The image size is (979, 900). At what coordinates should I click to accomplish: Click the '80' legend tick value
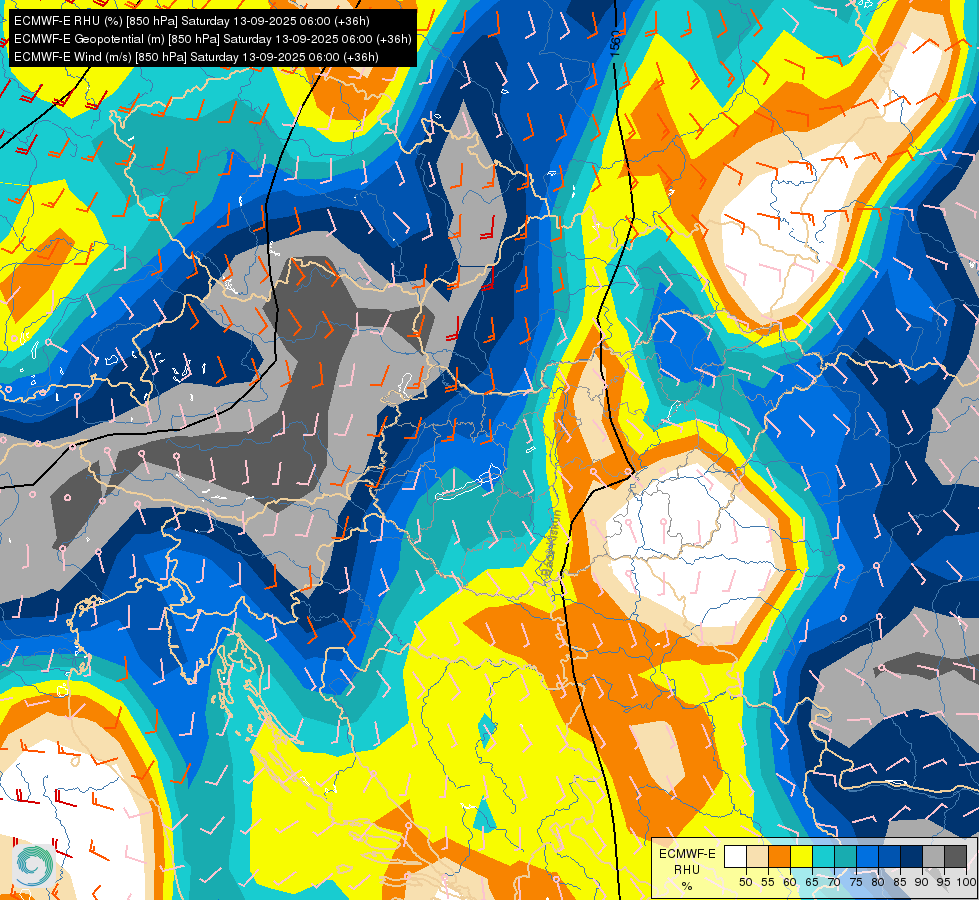point(878,882)
